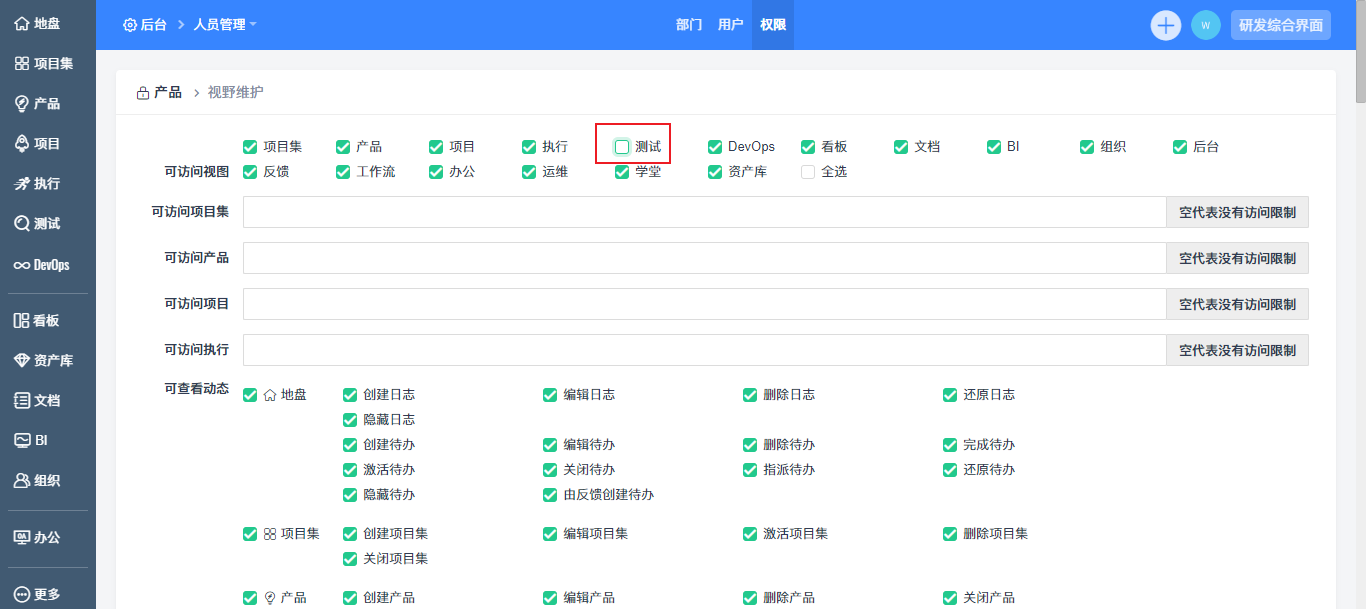
Task: Uncheck the 还原日志 checkbox
Action: point(950,395)
